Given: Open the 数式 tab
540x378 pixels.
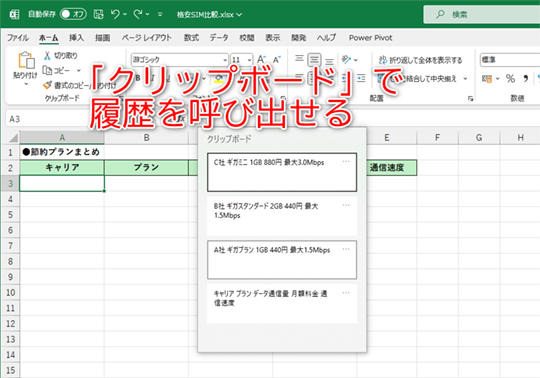Looking at the screenshot, I should tap(191, 38).
